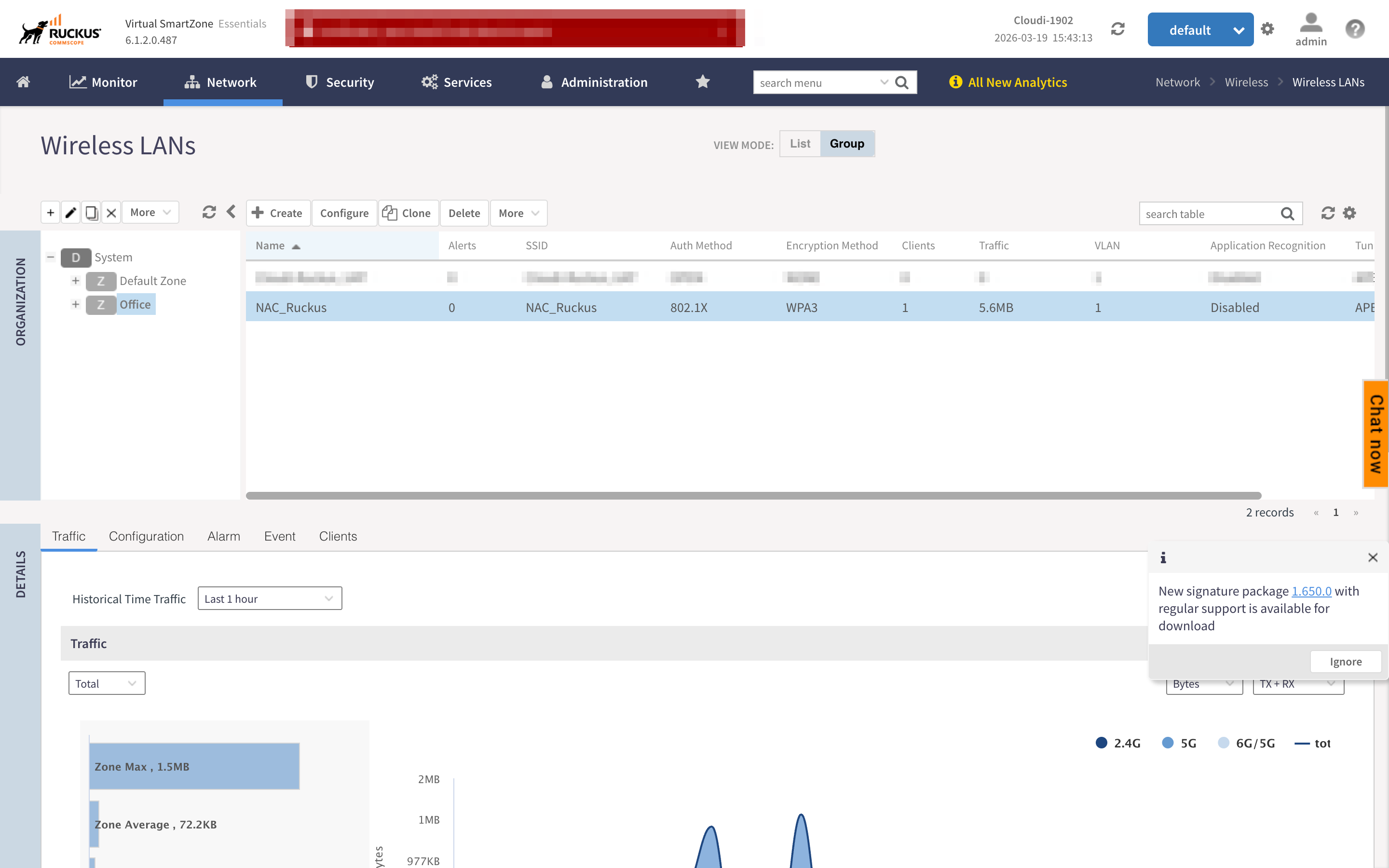Screen dimensions: 1389x868
Task: Open the Security menu
Action: click(339, 82)
